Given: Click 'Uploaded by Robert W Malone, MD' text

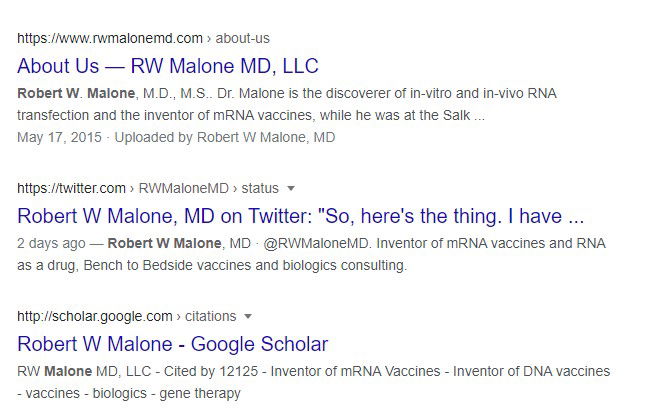Looking at the screenshot, I should click(225, 137).
